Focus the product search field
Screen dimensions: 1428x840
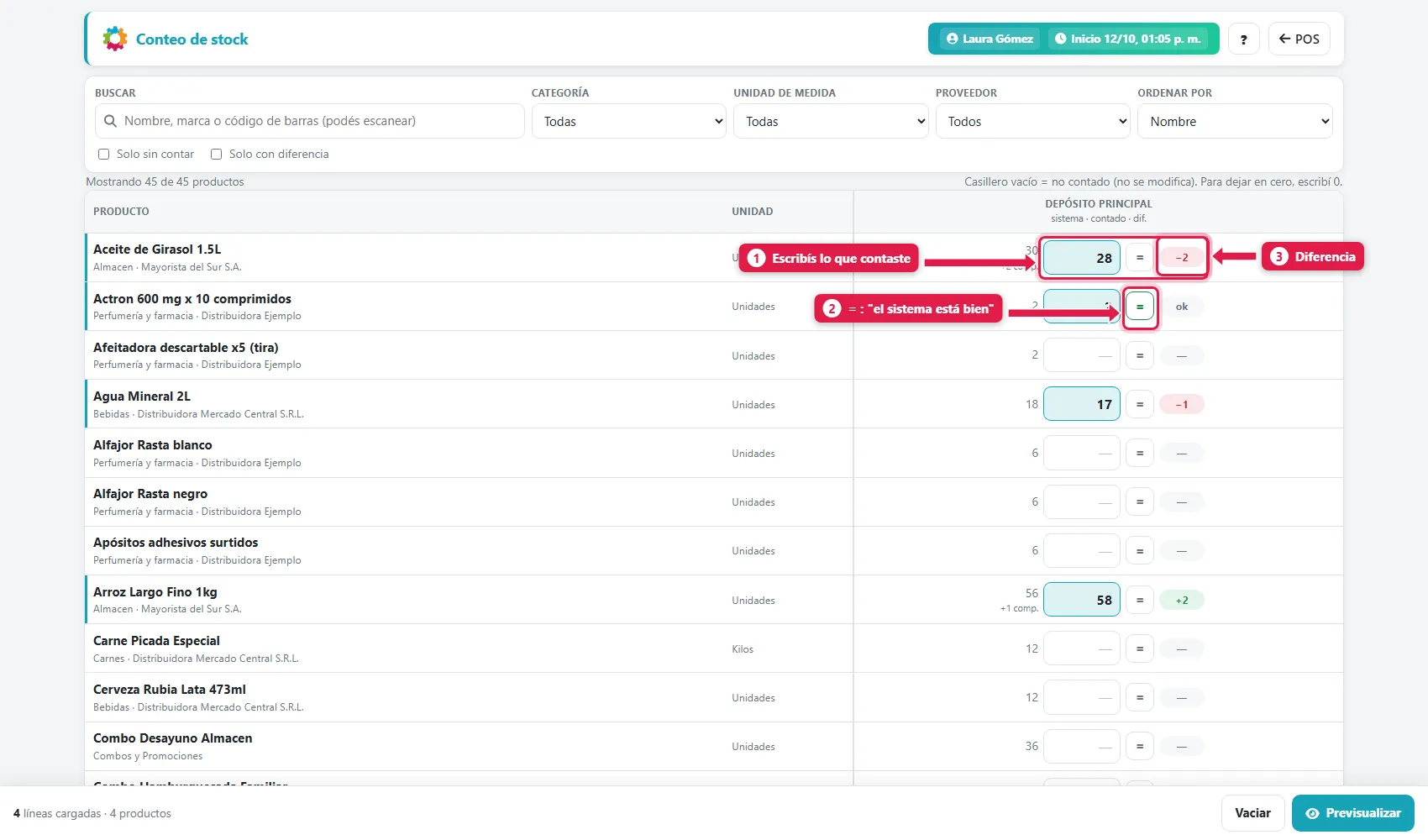[x=310, y=121]
